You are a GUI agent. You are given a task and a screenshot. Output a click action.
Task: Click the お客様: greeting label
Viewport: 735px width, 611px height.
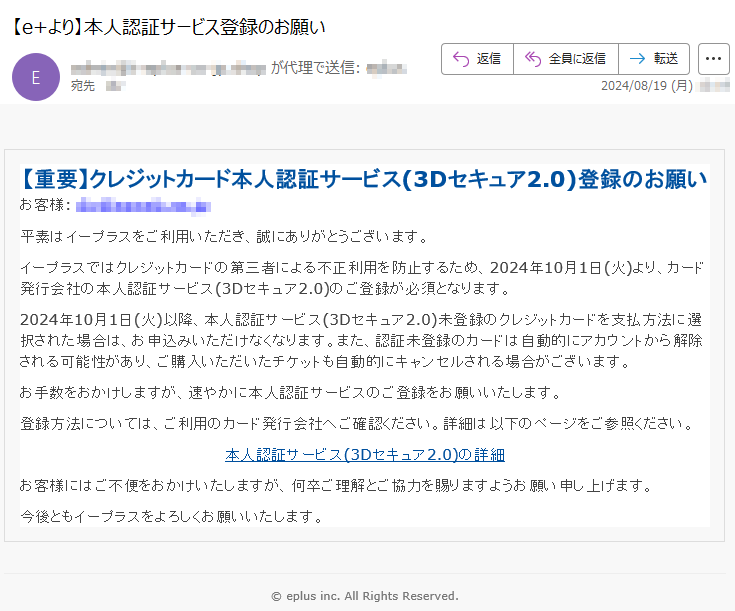(x=45, y=205)
